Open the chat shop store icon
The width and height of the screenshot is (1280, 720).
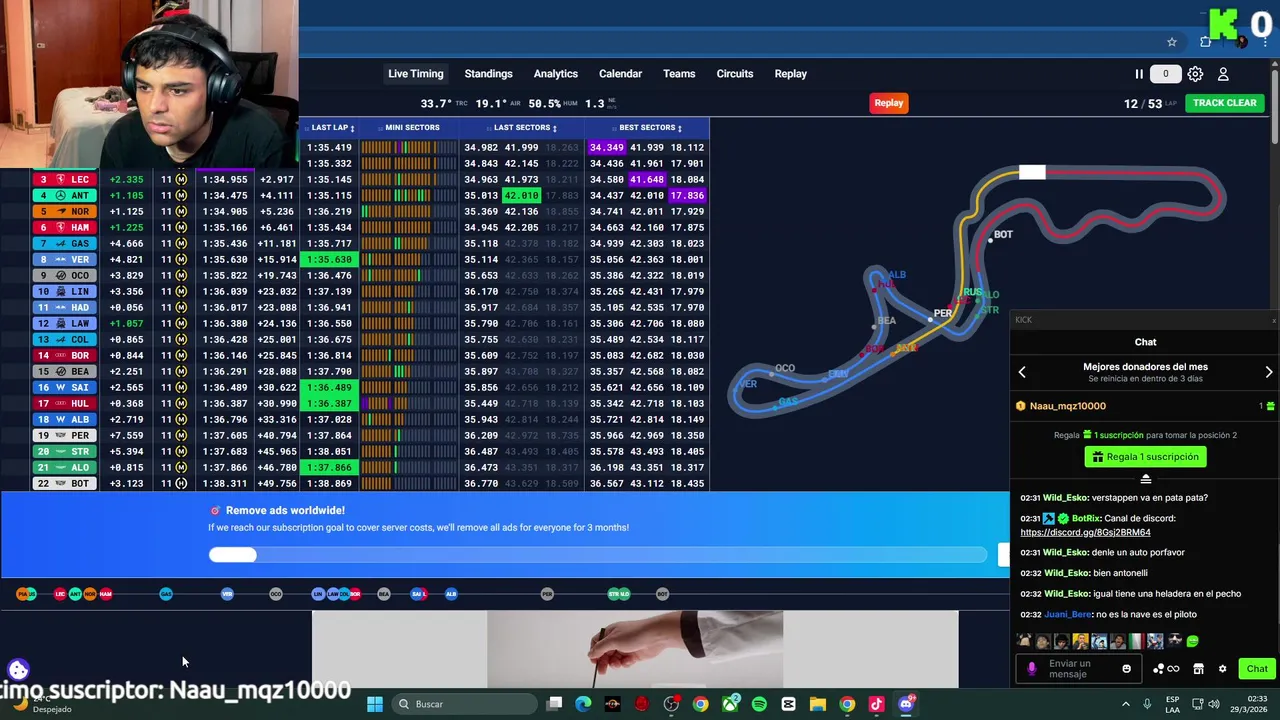coord(1199,669)
